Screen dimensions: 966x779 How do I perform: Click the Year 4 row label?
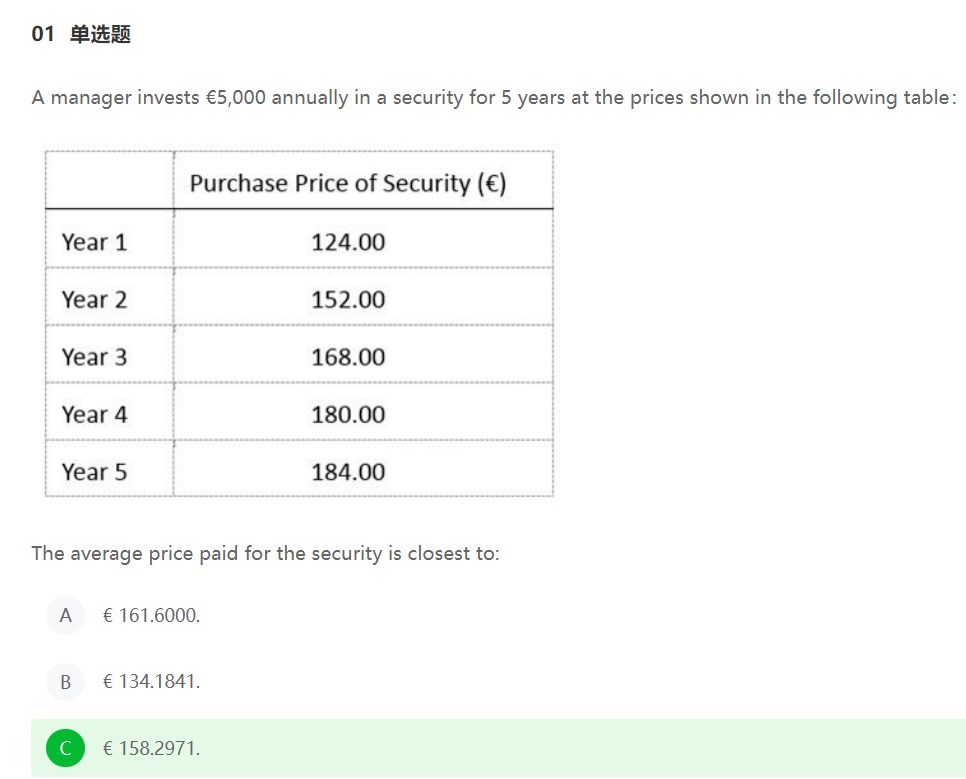[x=94, y=414]
